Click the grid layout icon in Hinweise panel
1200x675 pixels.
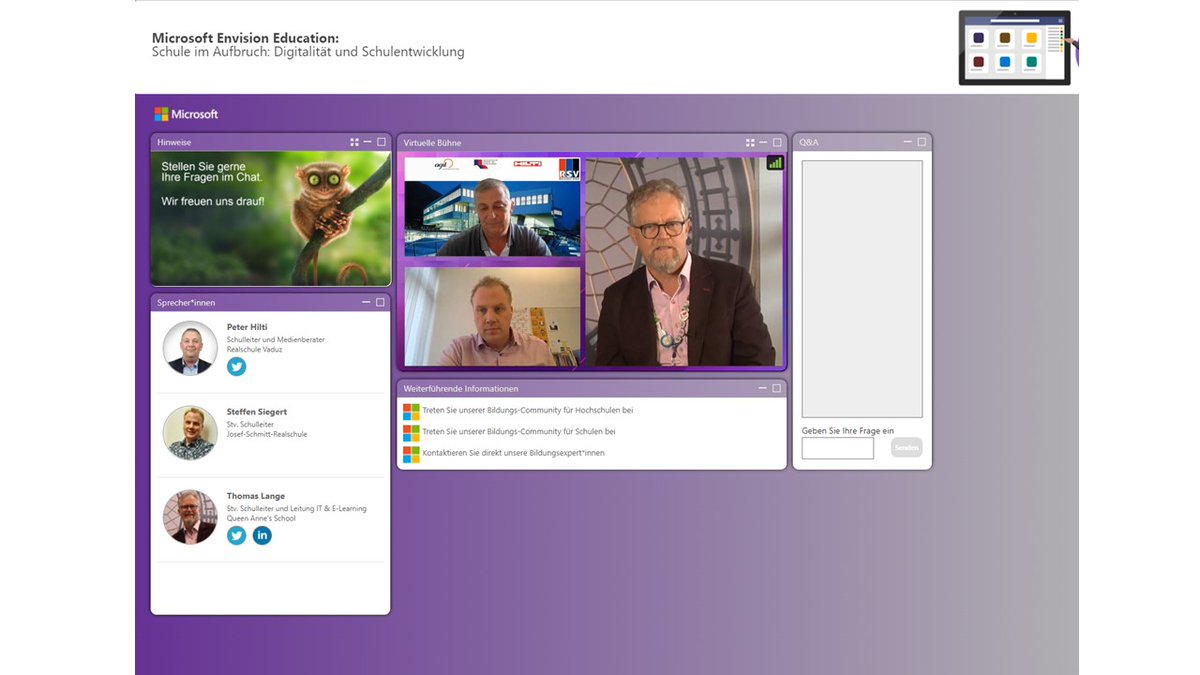point(354,142)
